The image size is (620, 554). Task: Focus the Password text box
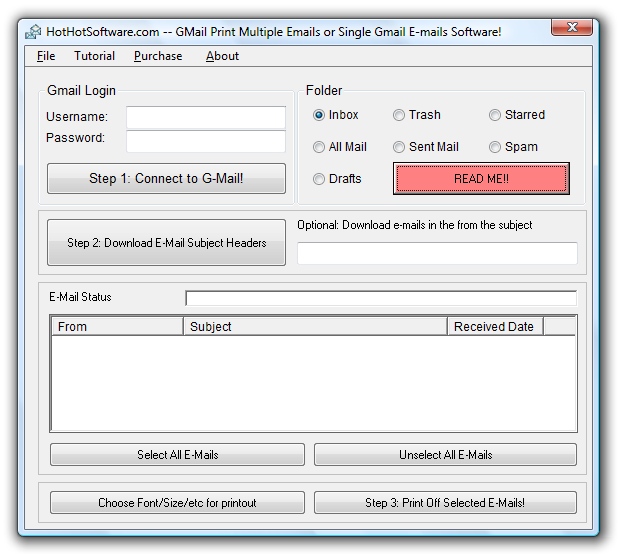click(205, 140)
